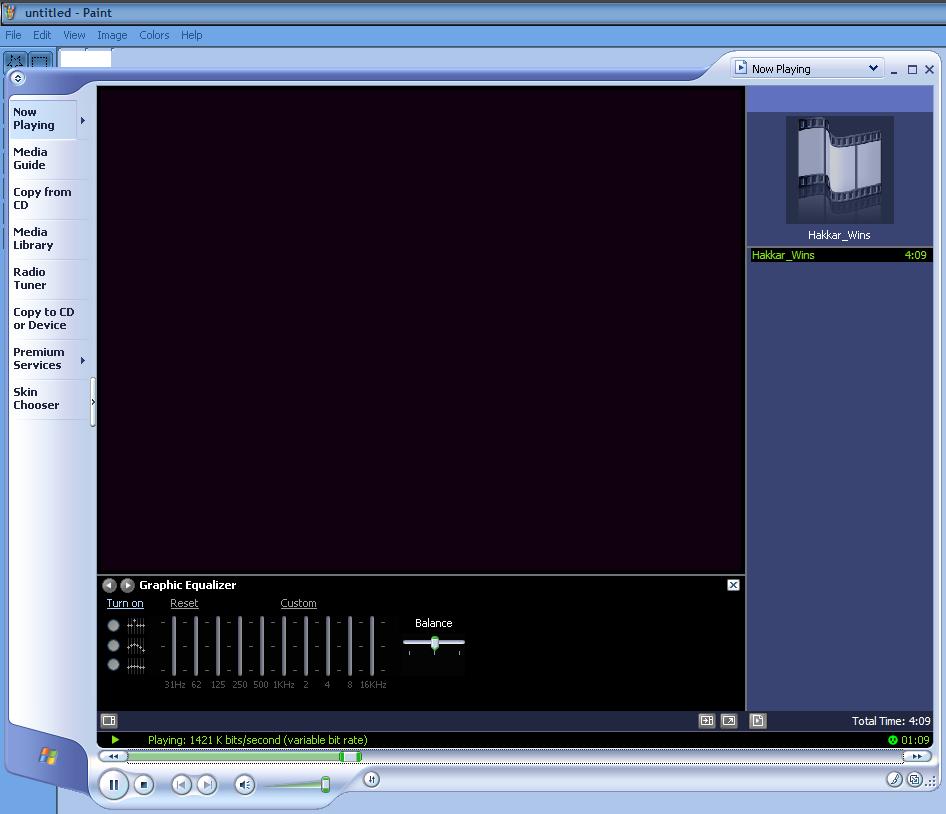Click the Balance slider handle

(435, 643)
